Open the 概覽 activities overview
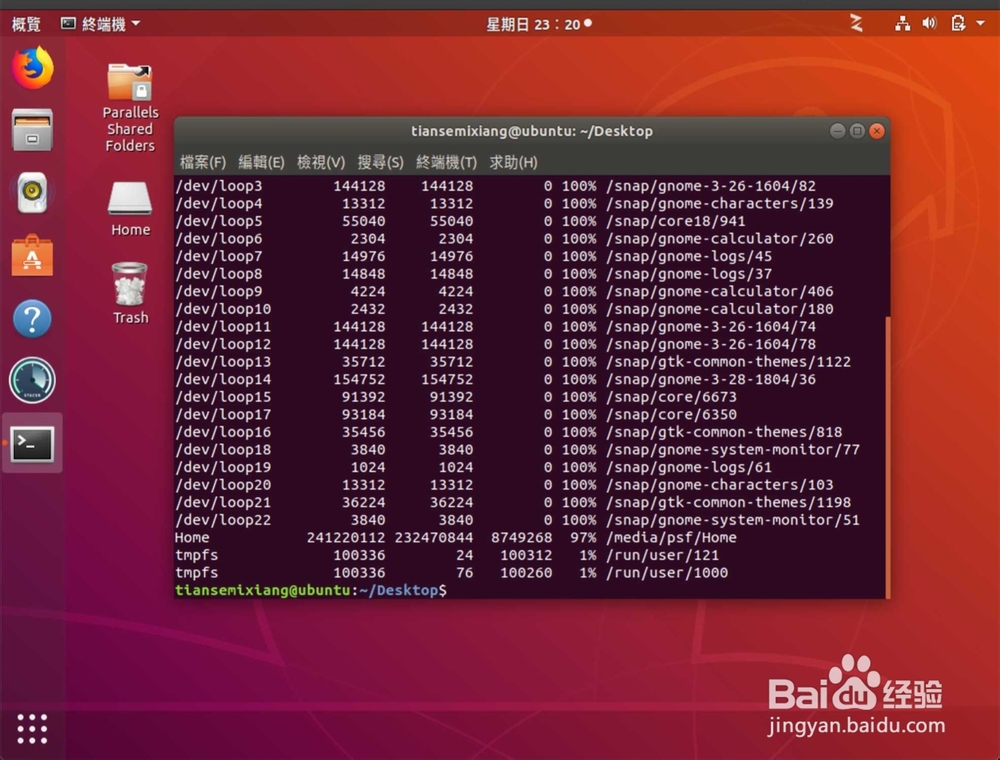 click(x=26, y=24)
